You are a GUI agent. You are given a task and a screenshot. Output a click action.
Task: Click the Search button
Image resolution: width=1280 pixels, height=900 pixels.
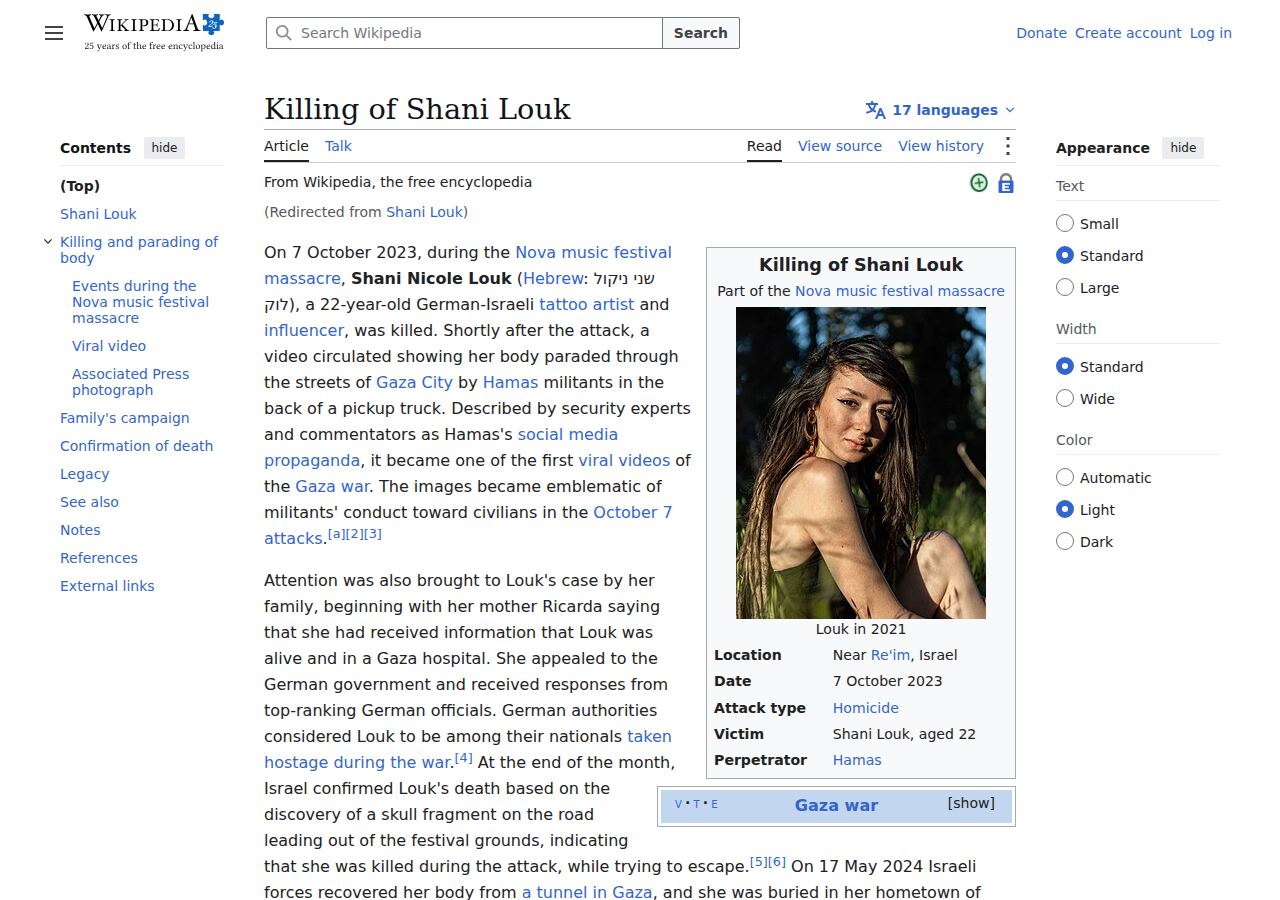700,33
